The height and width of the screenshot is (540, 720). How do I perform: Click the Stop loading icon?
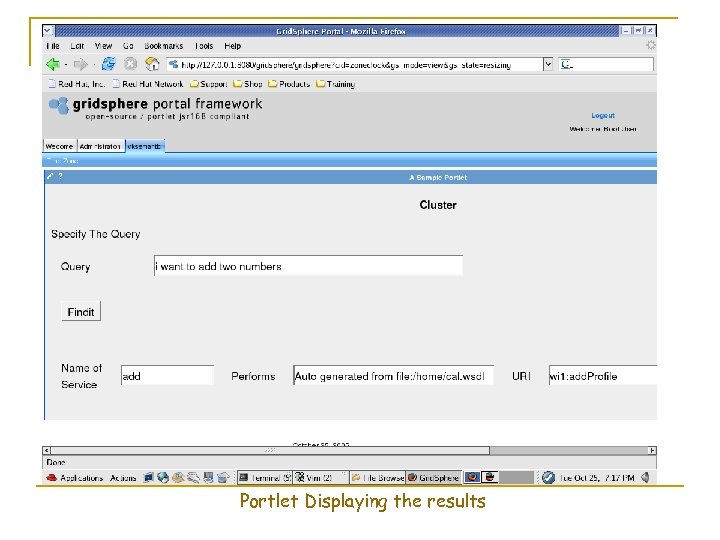130,64
